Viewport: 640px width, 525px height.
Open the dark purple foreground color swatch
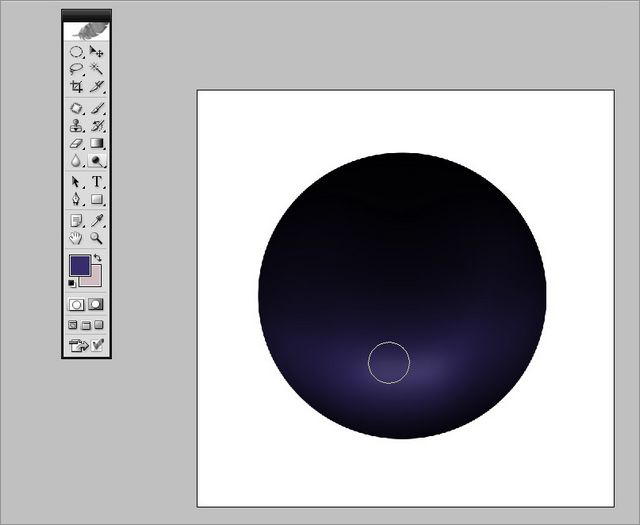(x=80, y=265)
